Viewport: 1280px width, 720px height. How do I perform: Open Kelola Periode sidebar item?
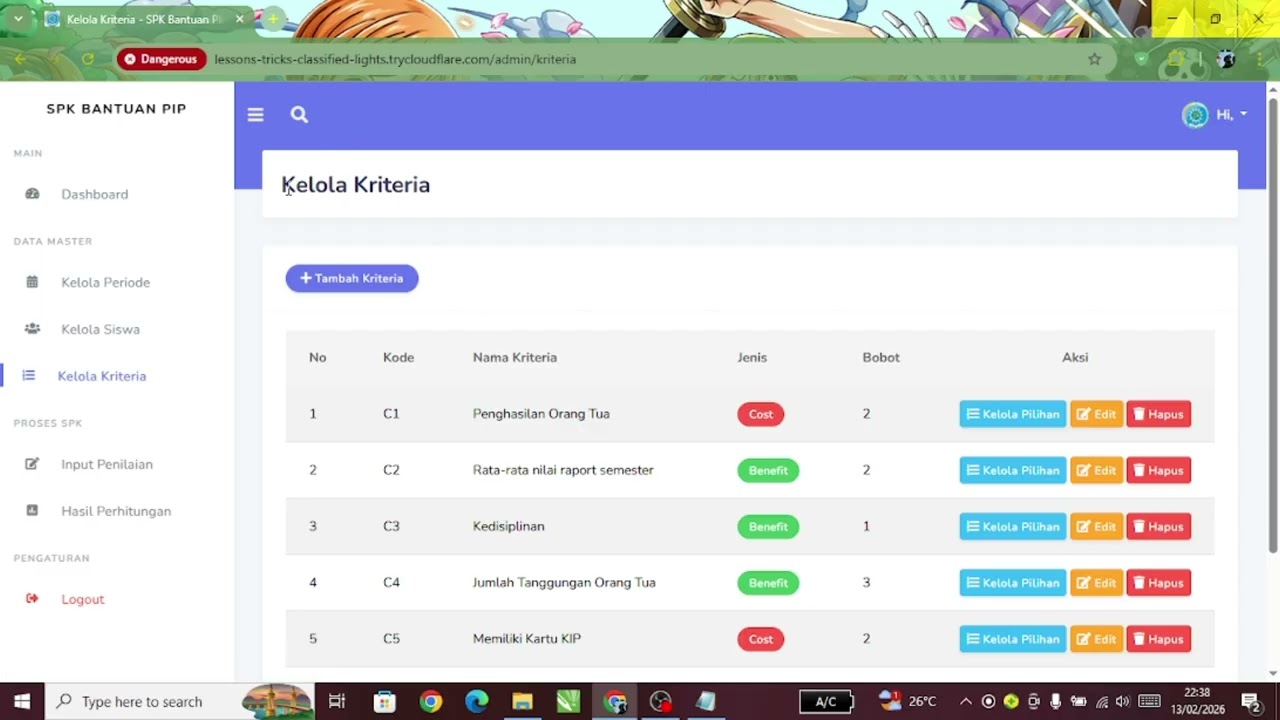(105, 282)
